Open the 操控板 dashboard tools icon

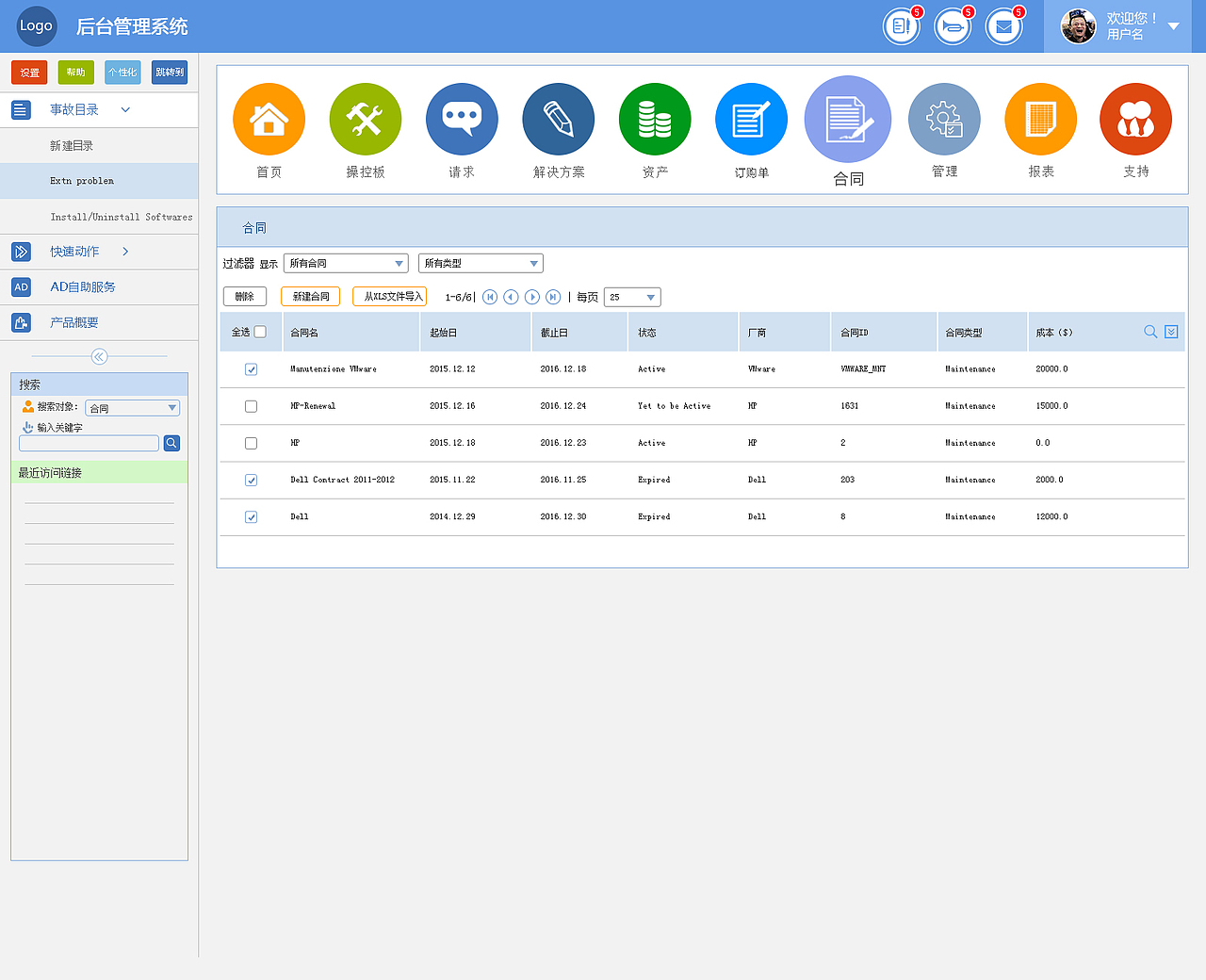pos(366,120)
